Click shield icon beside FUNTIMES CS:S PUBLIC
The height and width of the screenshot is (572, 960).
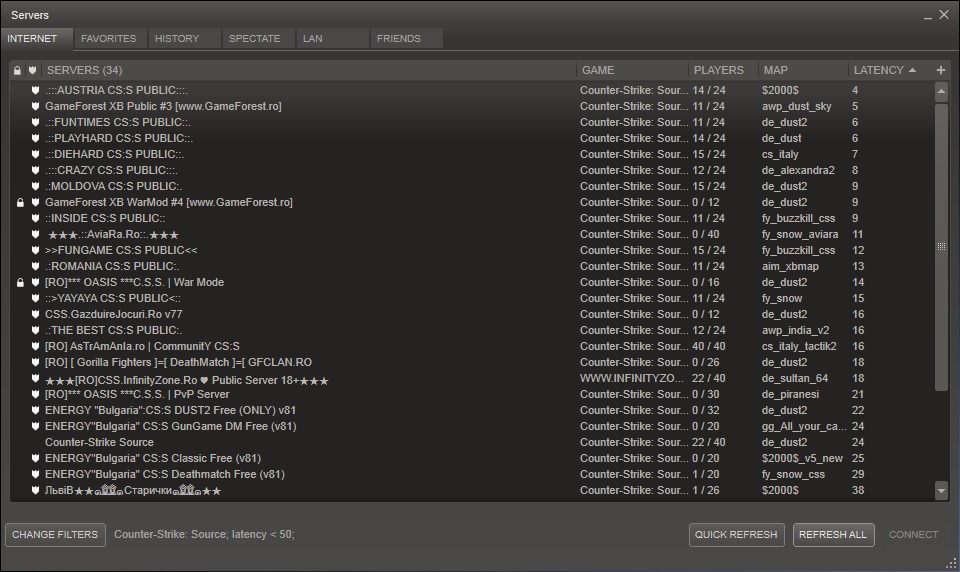point(36,122)
